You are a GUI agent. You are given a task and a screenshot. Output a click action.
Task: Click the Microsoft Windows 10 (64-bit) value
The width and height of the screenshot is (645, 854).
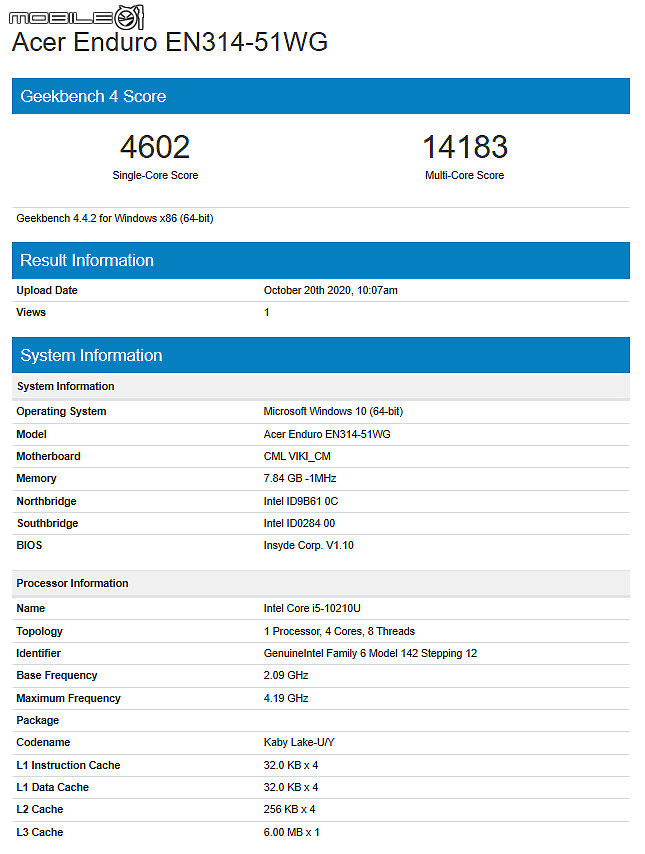point(333,411)
